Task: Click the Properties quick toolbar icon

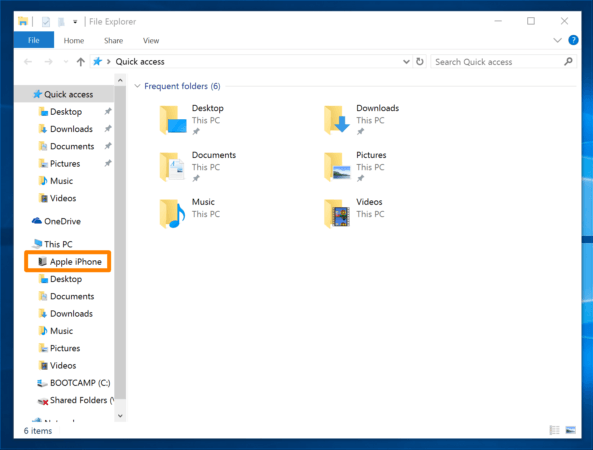Action: point(46,22)
